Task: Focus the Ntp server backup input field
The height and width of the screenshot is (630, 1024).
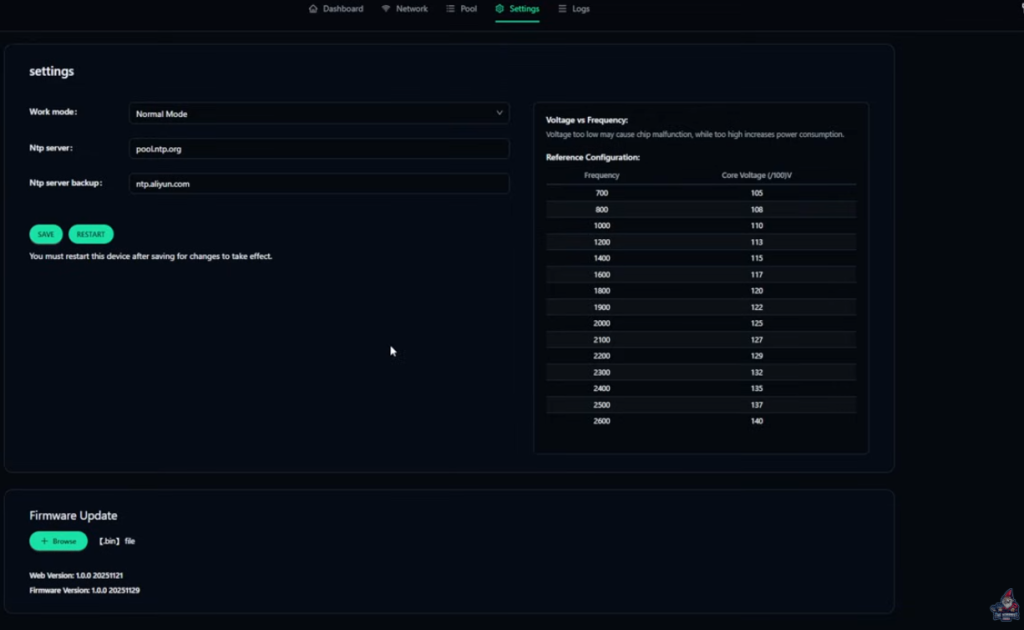Action: point(319,184)
